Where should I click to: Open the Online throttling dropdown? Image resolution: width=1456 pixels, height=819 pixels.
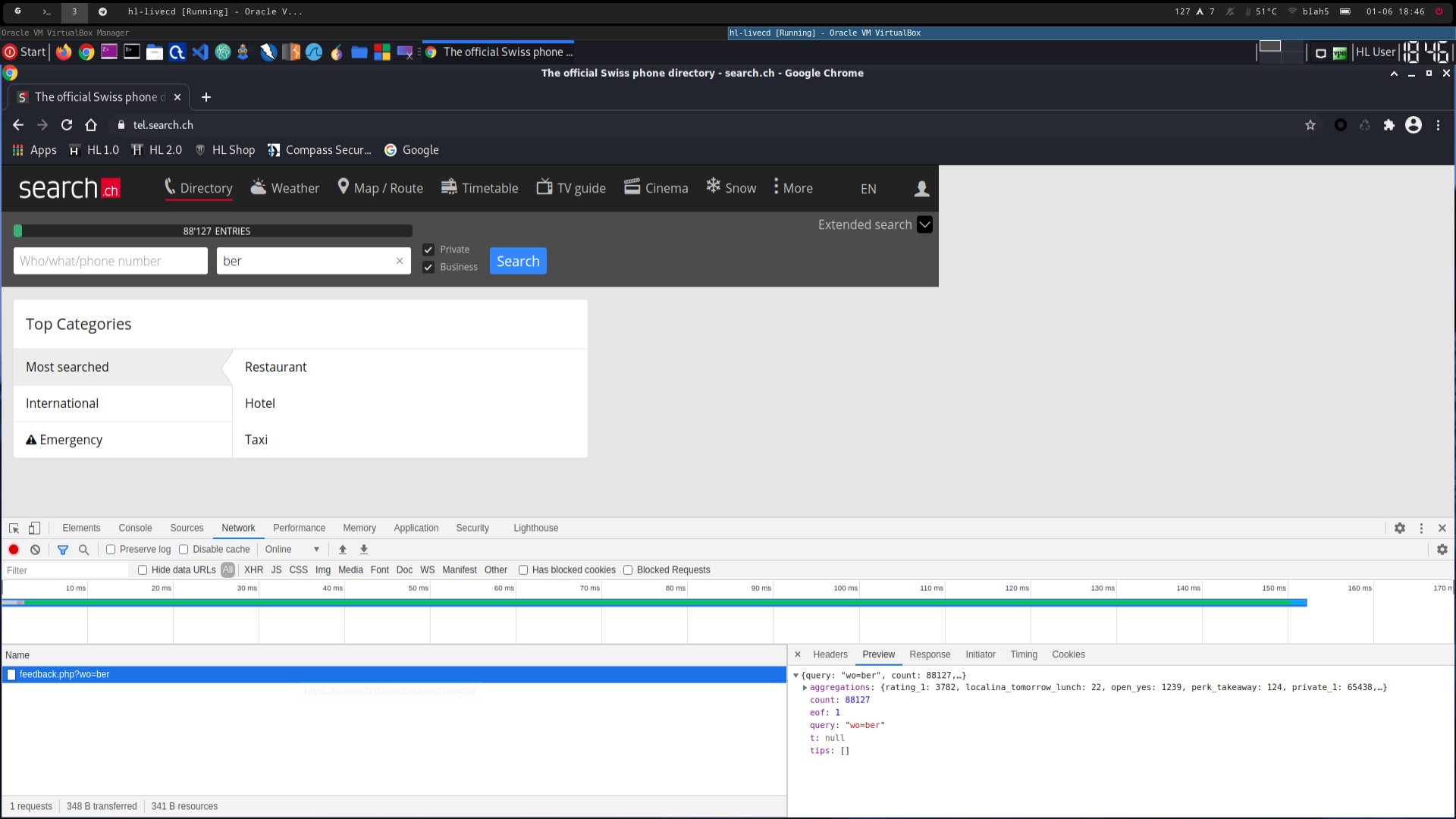(292, 550)
